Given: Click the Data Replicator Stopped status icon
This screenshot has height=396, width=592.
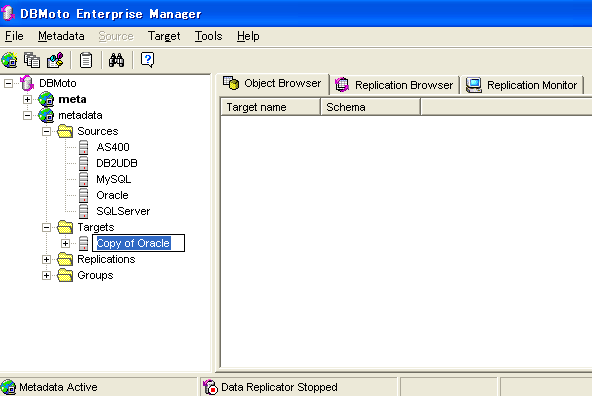Looking at the screenshot, I should tap(211, 387).
